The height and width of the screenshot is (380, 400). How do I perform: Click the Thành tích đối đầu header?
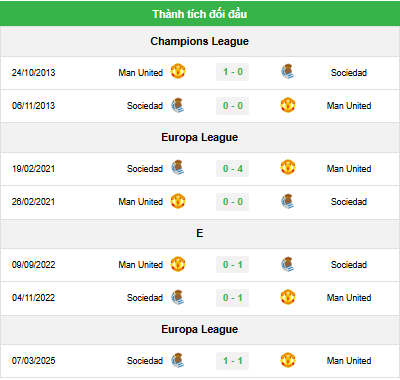[200, 14]
